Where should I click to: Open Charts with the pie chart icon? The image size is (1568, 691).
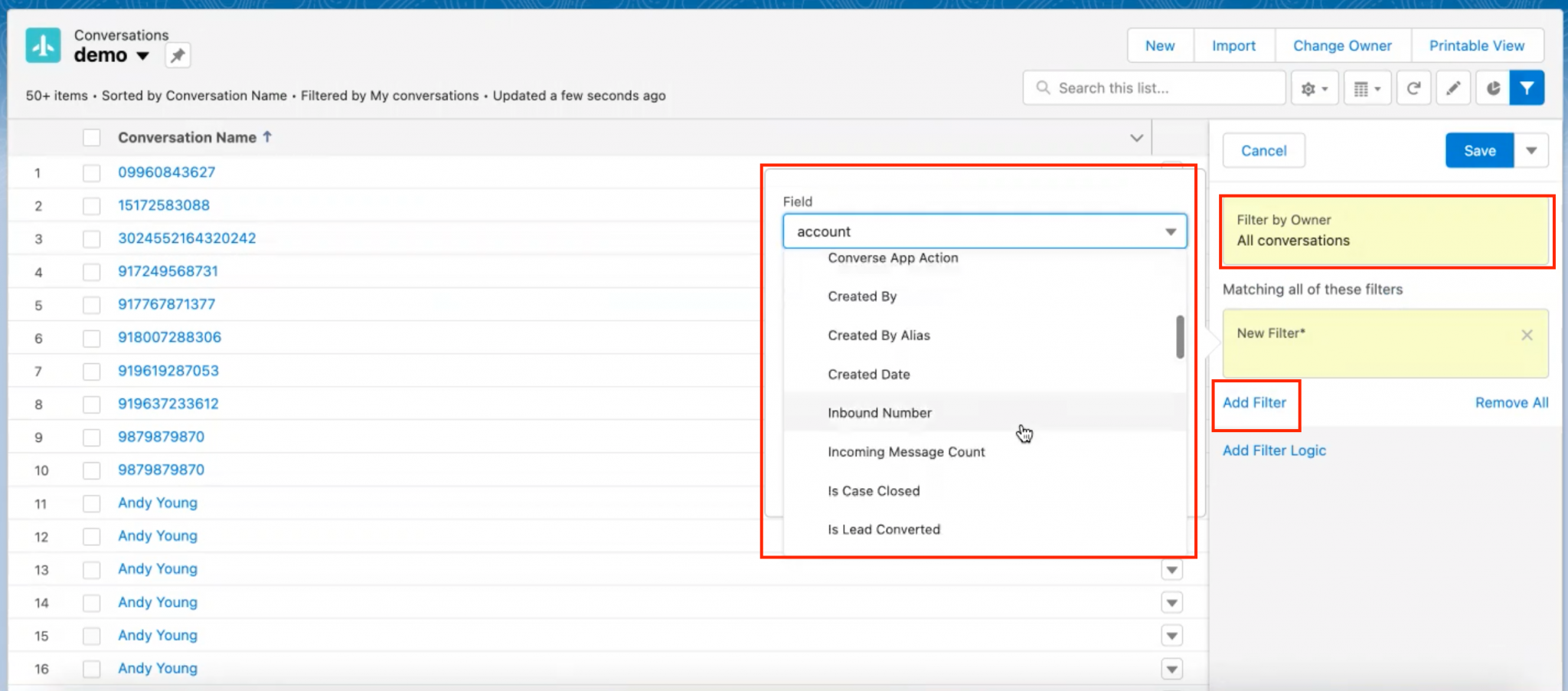1493,87
